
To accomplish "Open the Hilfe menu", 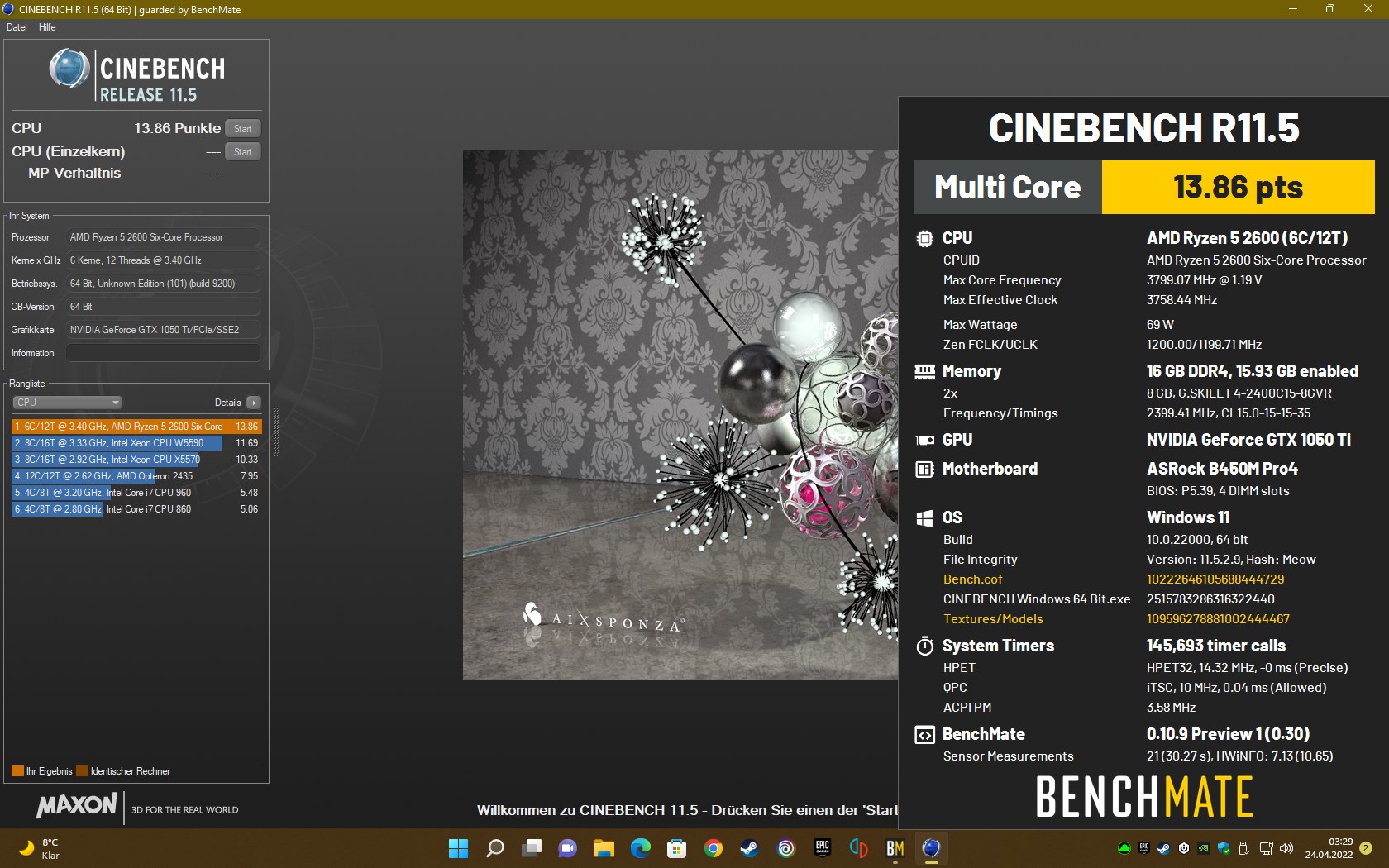I will click(47, 27).
